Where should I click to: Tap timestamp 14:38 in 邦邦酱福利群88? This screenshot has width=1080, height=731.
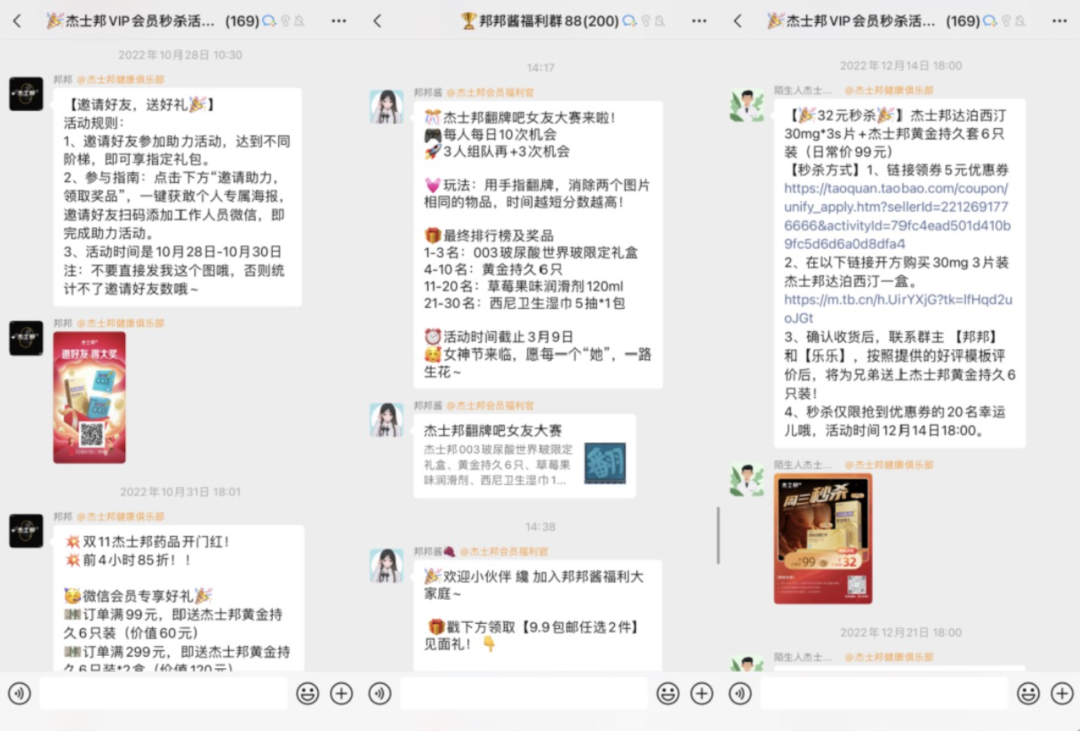(x=540, y=526)
